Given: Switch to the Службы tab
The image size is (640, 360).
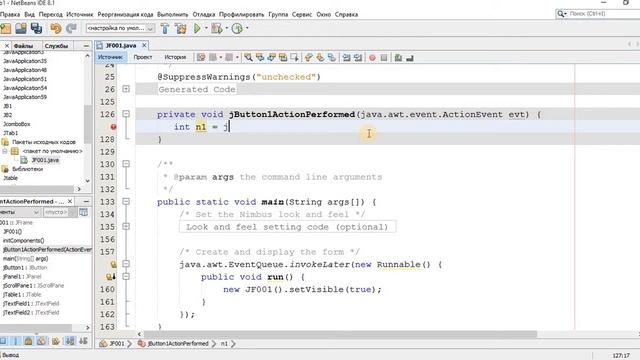Looking at the screenshot, I should [56, 46].
